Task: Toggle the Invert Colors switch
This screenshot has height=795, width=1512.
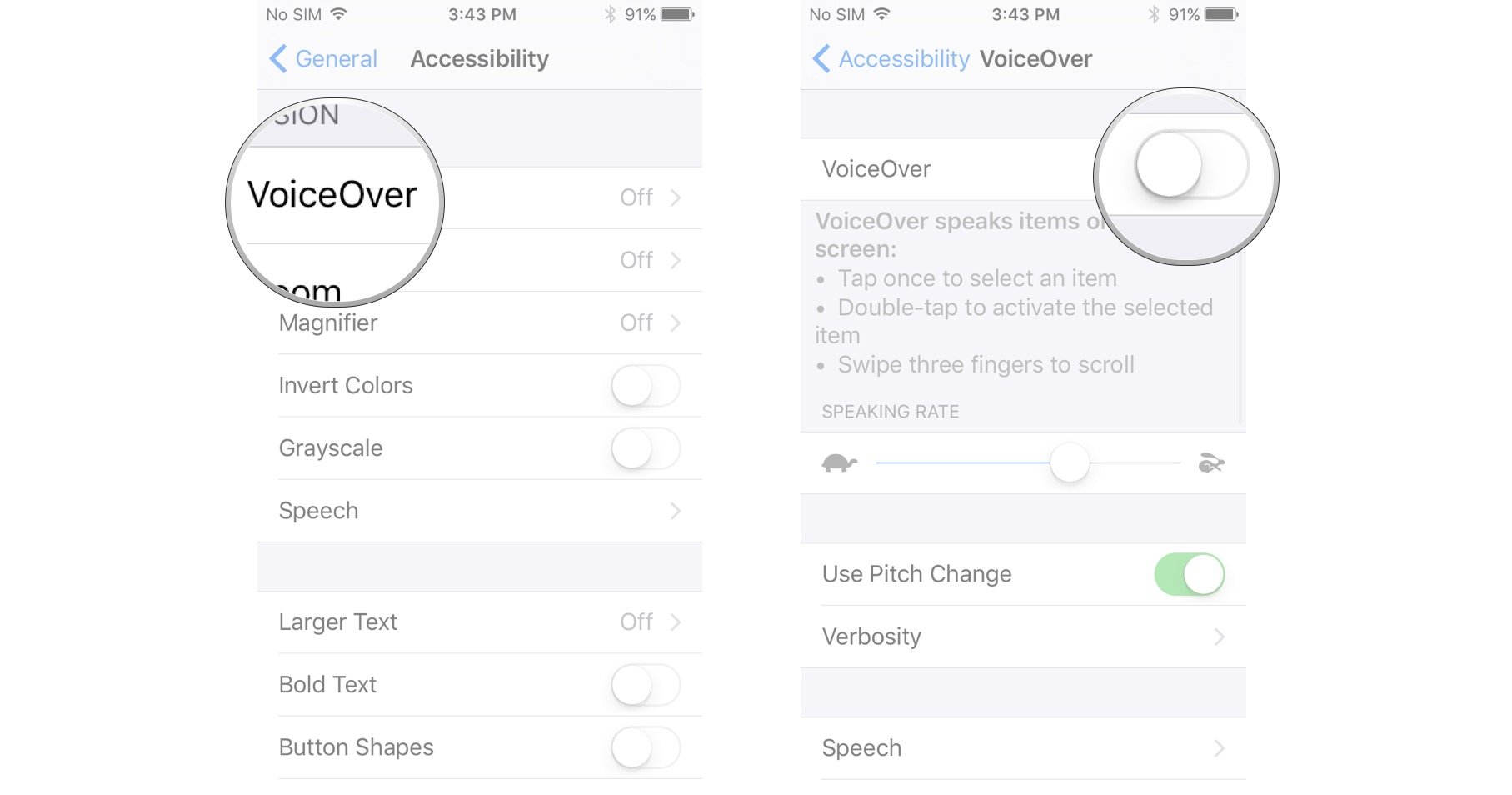Action: point(646,386)
